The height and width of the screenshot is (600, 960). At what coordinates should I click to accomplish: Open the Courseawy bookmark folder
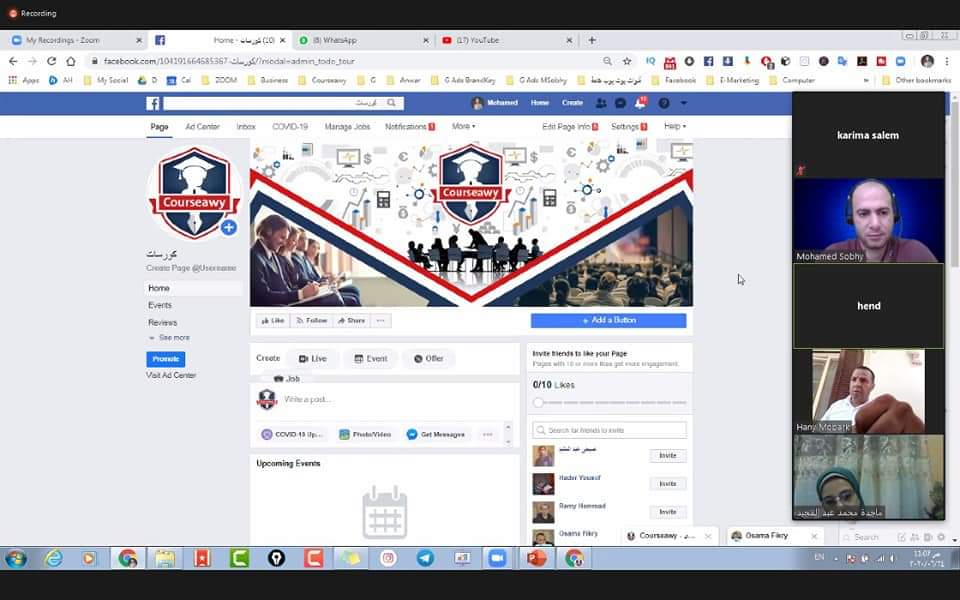322,80
